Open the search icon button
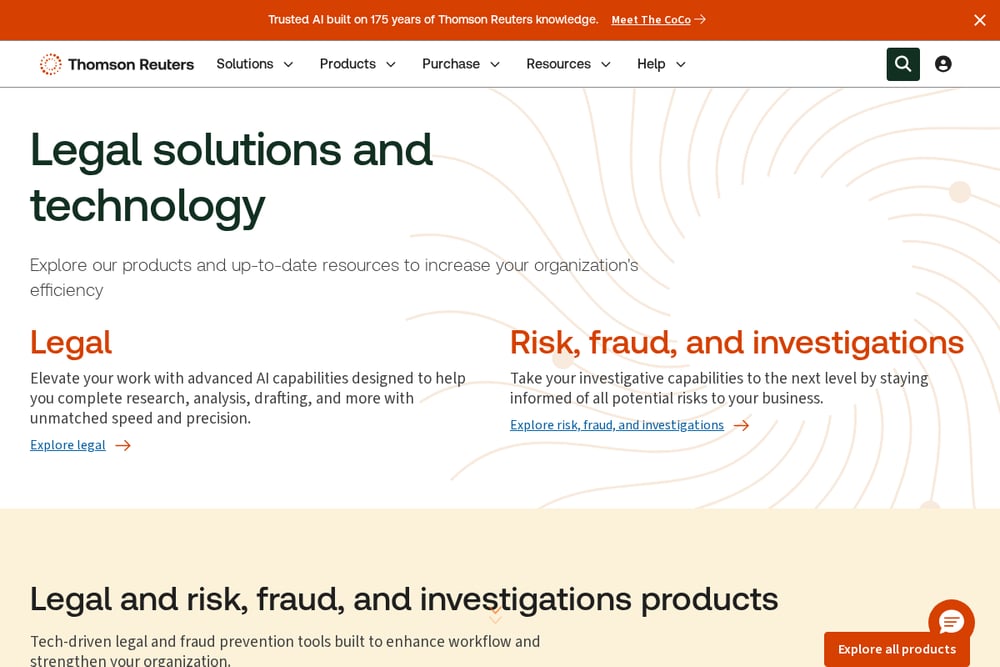This screenshot has width=1000, height=667. pos(902,64)
